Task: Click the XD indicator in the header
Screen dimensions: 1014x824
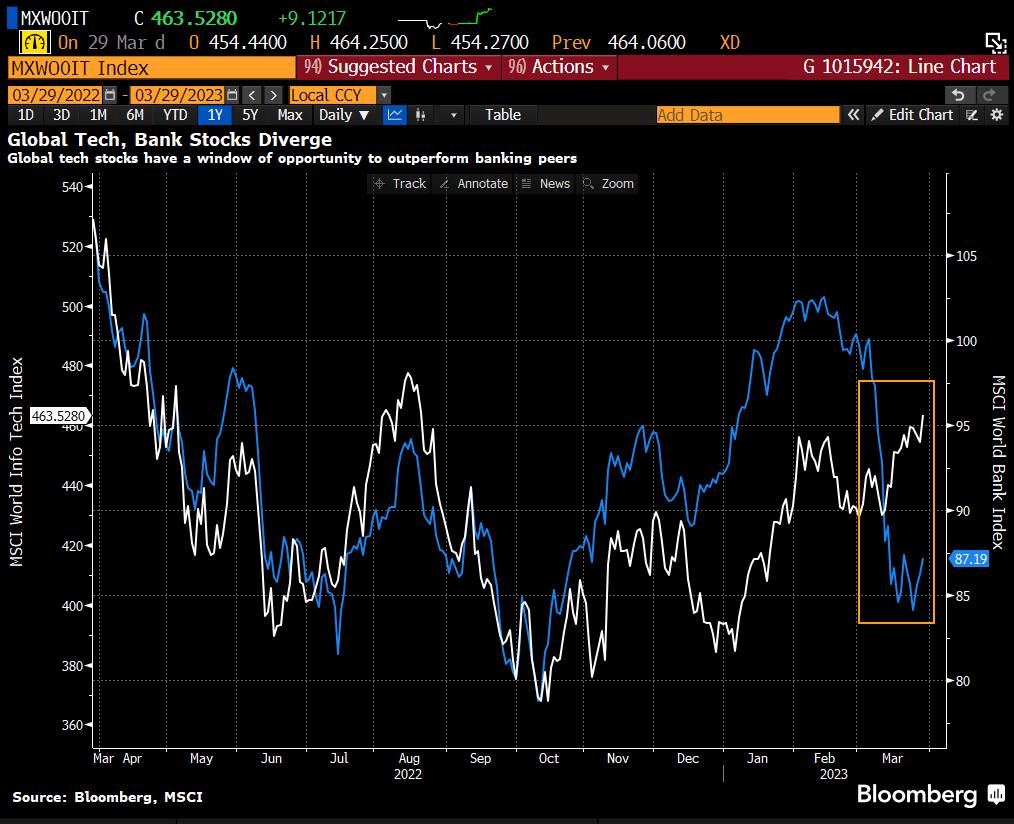Action: pyautogui.click(x=729, y=43)
